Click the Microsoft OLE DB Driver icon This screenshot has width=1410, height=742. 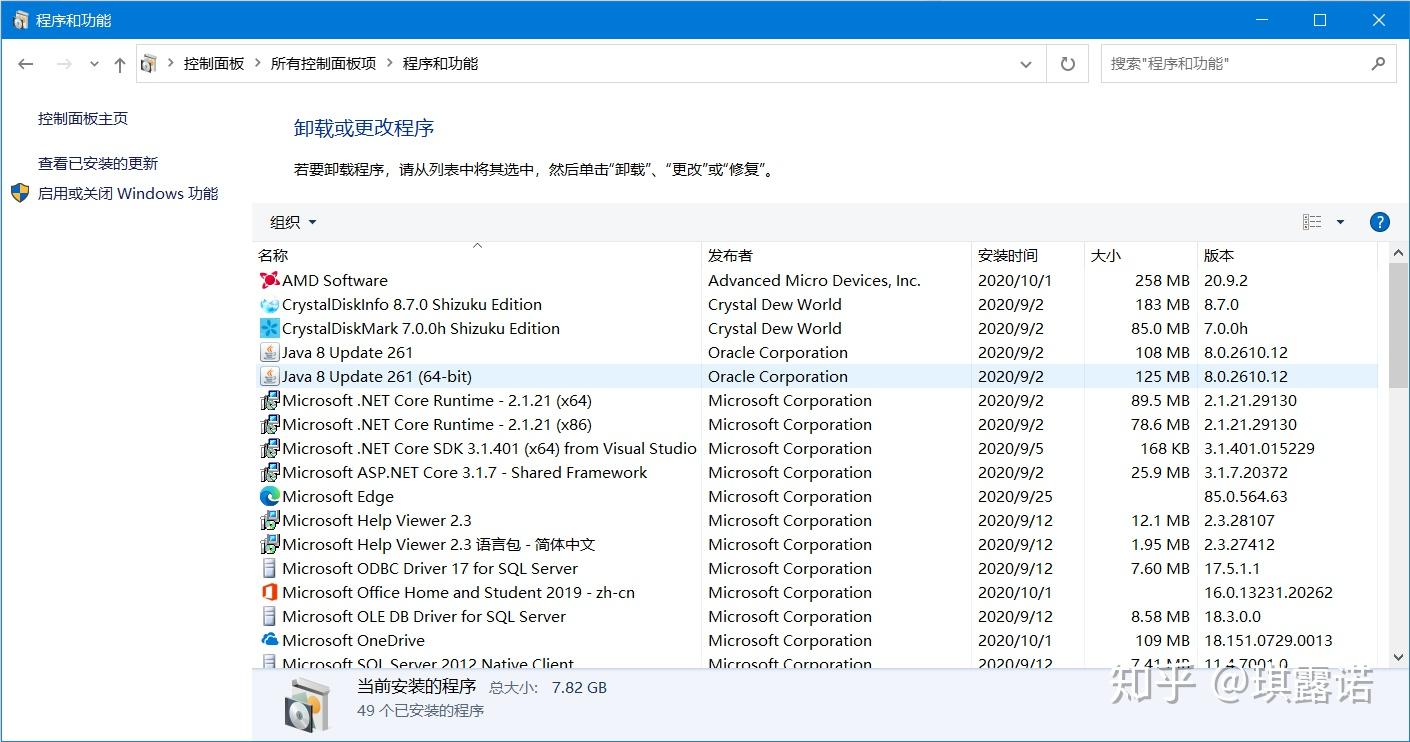coord(269,617)
